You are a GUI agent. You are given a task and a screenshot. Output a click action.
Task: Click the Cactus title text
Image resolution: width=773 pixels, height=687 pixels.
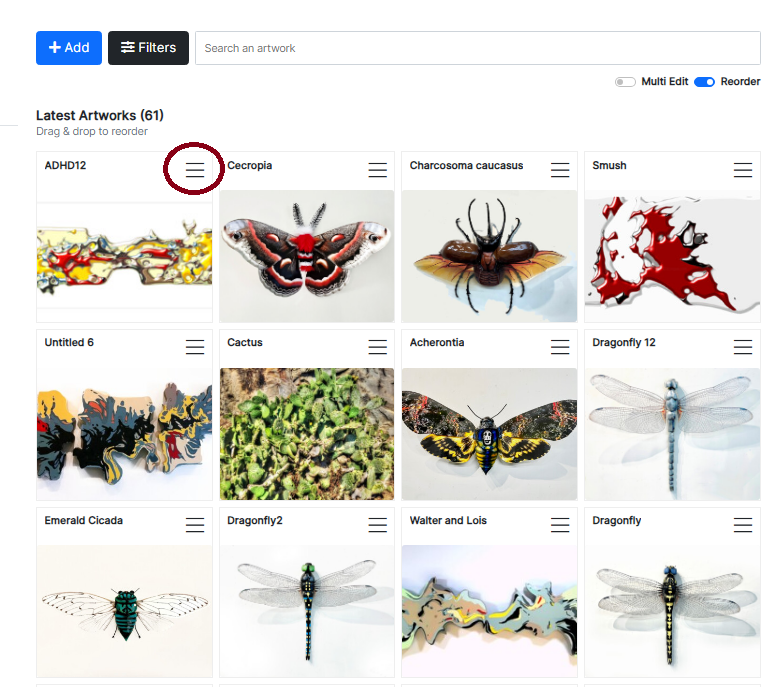[245, 343]
